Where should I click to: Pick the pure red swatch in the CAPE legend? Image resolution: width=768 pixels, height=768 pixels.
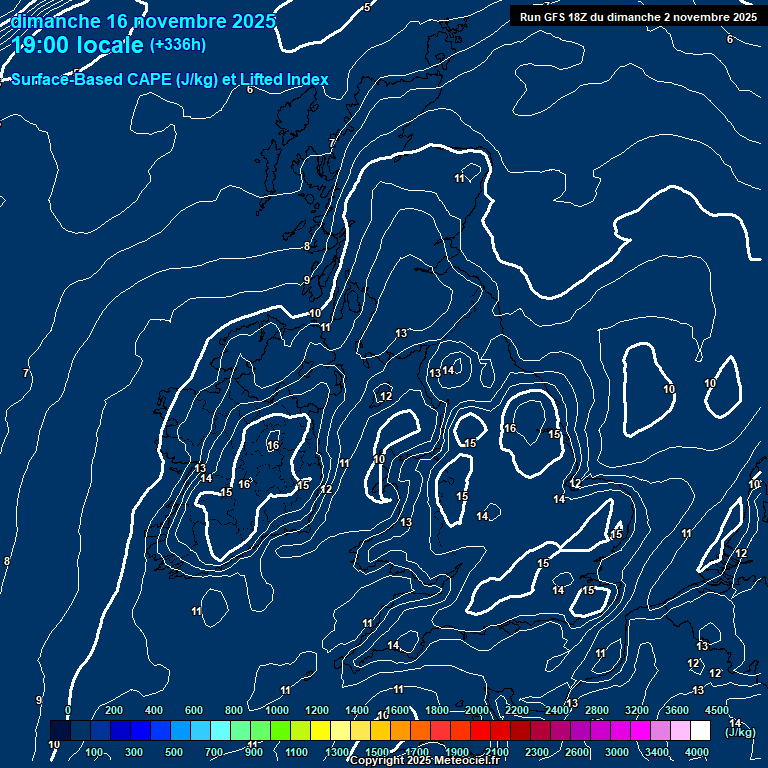[480, 731]
